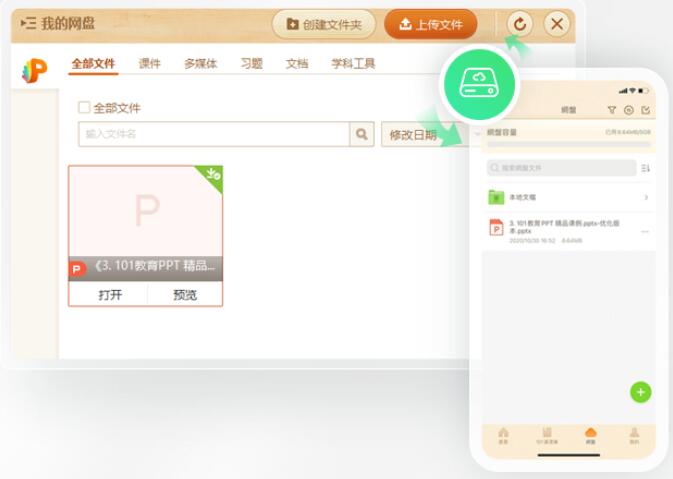Tap the green plus add button on phone

pos(640,392)
